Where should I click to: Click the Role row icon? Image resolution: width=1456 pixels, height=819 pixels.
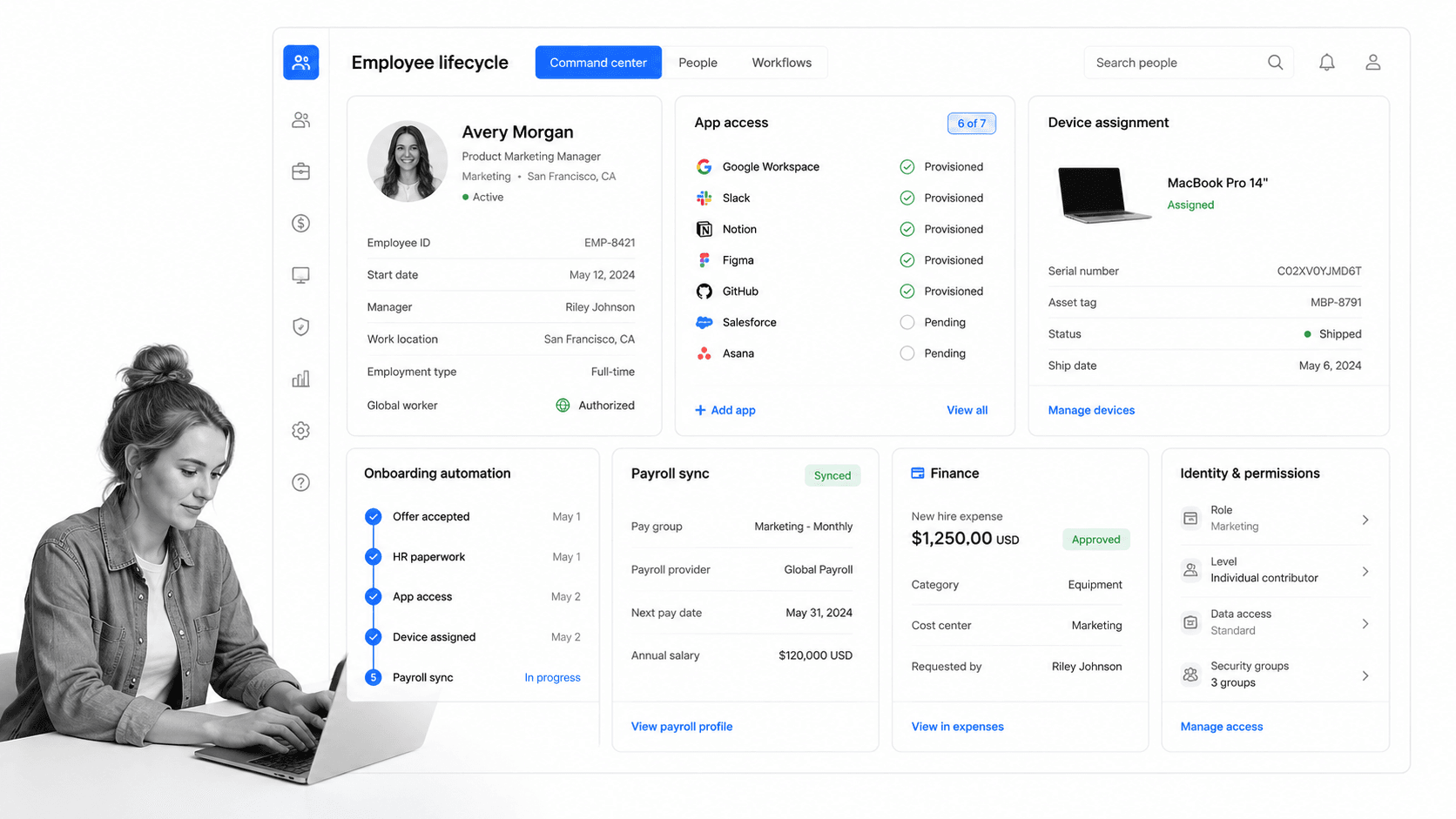click(1190, 519)
